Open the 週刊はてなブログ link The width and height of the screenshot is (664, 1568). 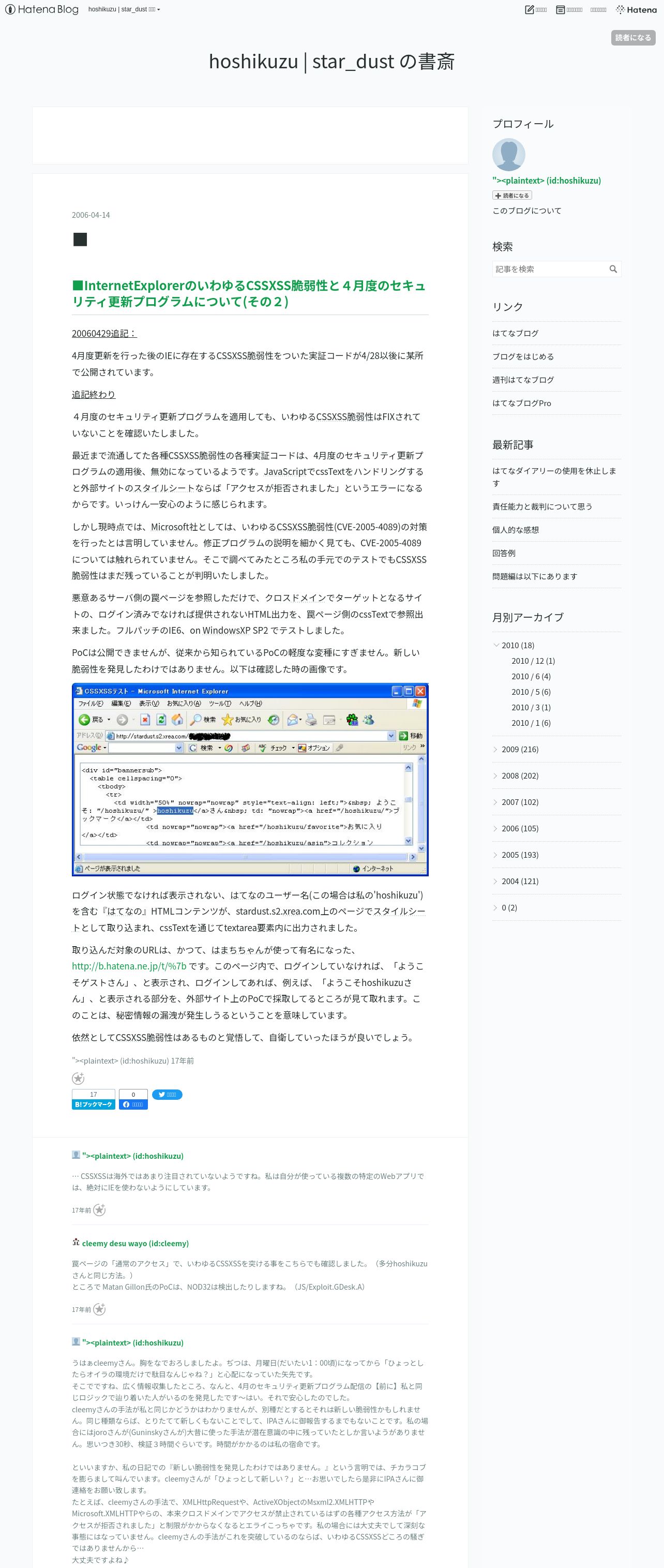pos(523,380)
